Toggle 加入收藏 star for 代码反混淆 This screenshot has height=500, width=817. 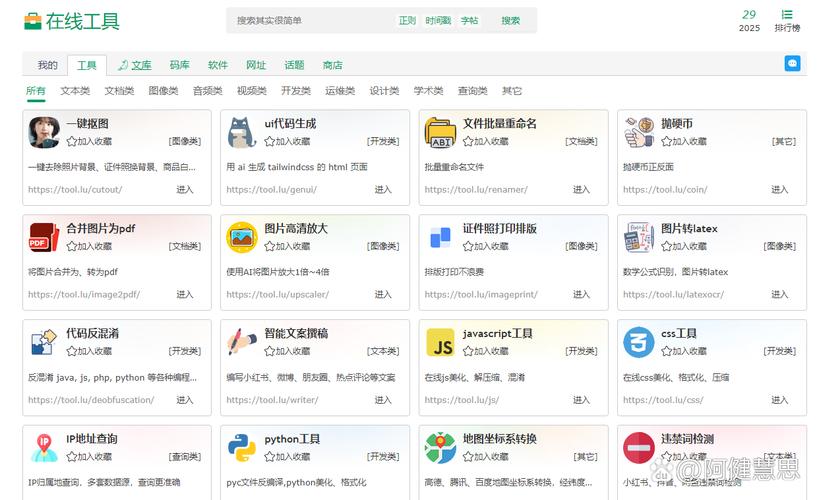click(72, 352)
